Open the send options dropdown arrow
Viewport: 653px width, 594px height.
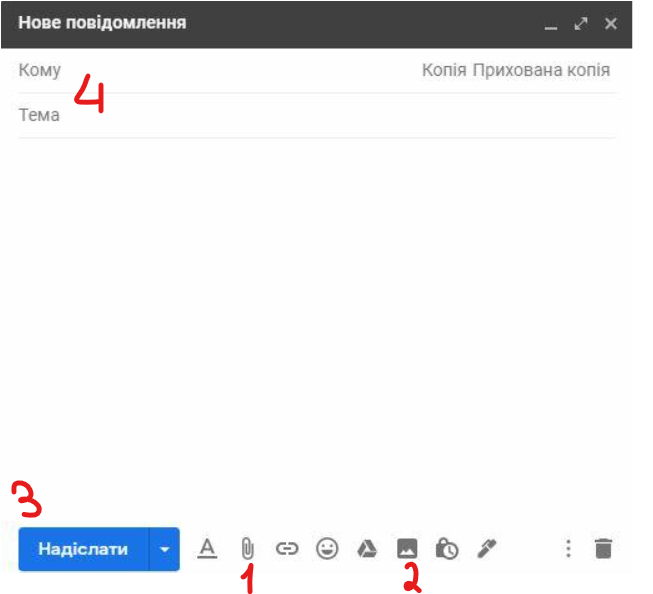pyautogui.click(x=165, y=549)
